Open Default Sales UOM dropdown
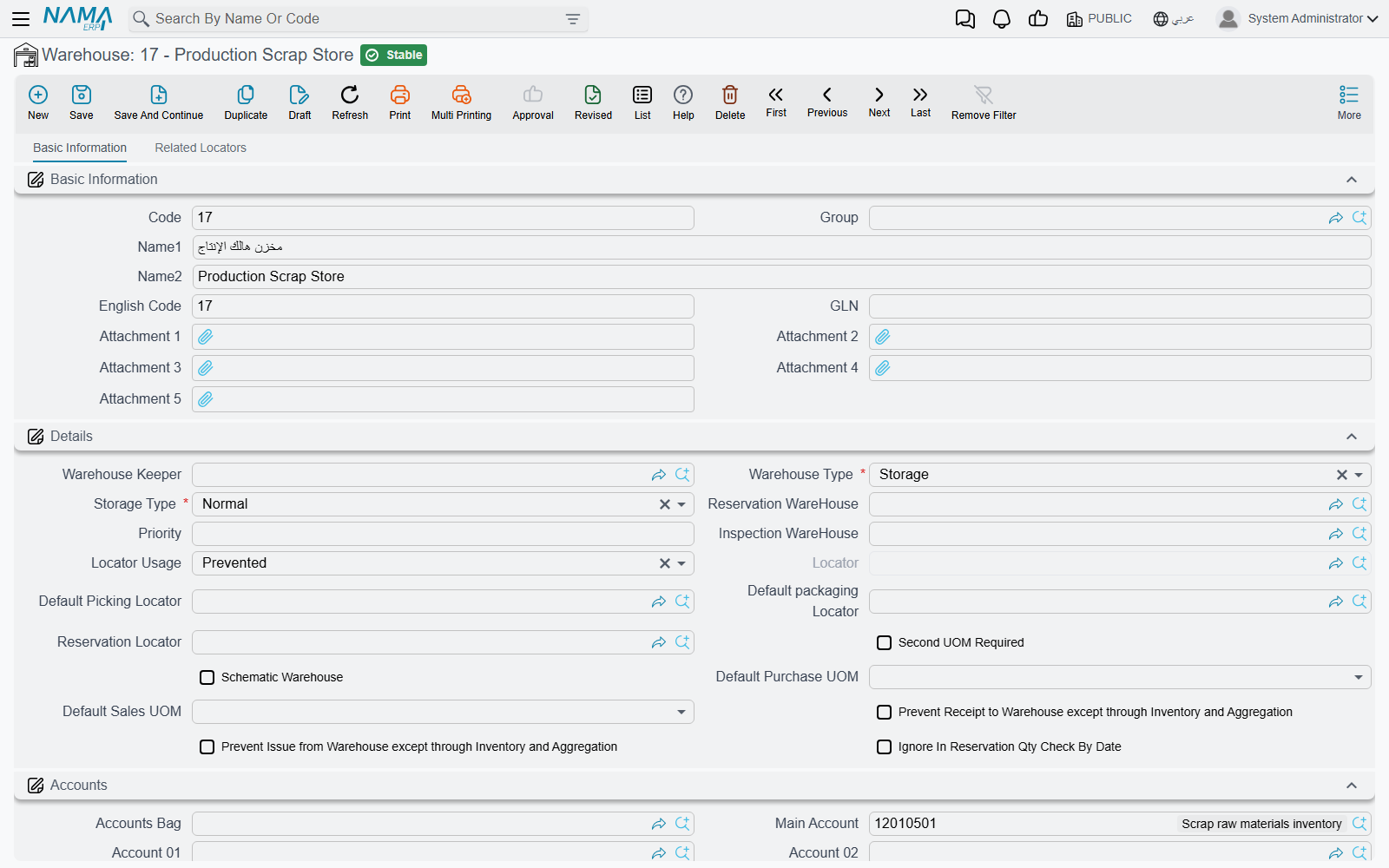The image size is (1389, 868). pyautogui.click(x=681, y=712)
